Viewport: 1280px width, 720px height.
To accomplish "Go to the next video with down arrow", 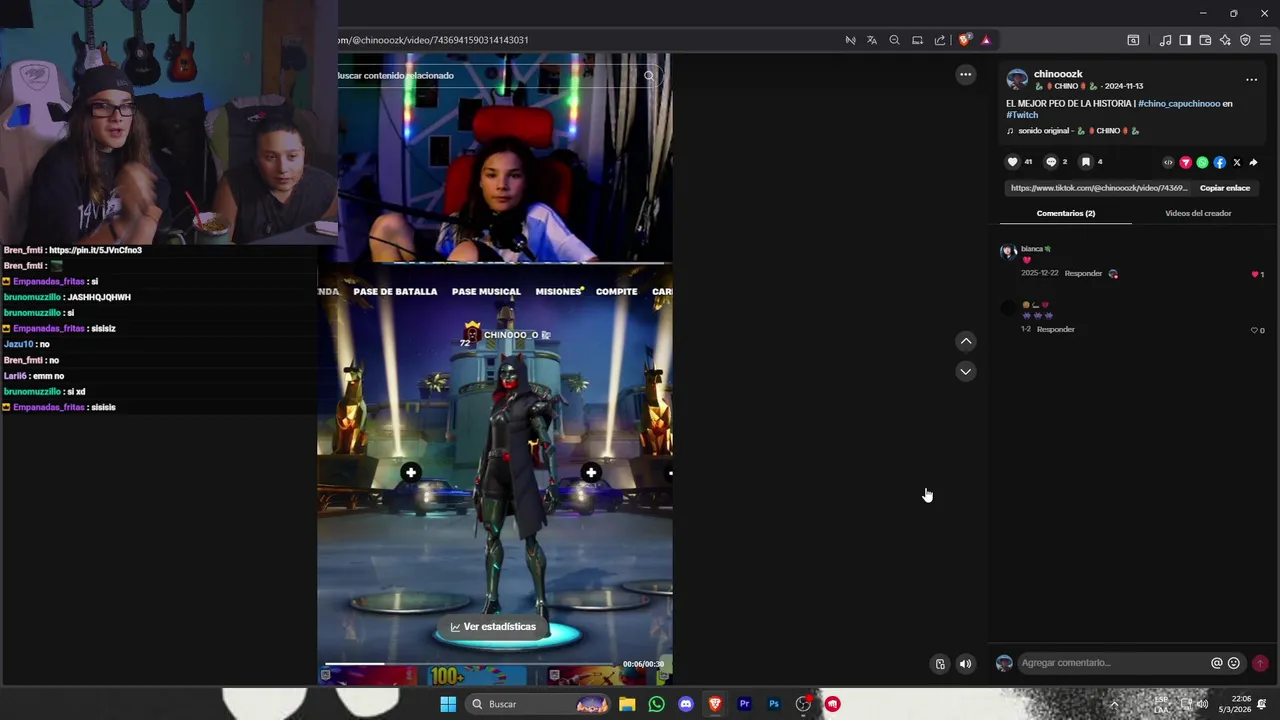I will (x=966, y=371).
